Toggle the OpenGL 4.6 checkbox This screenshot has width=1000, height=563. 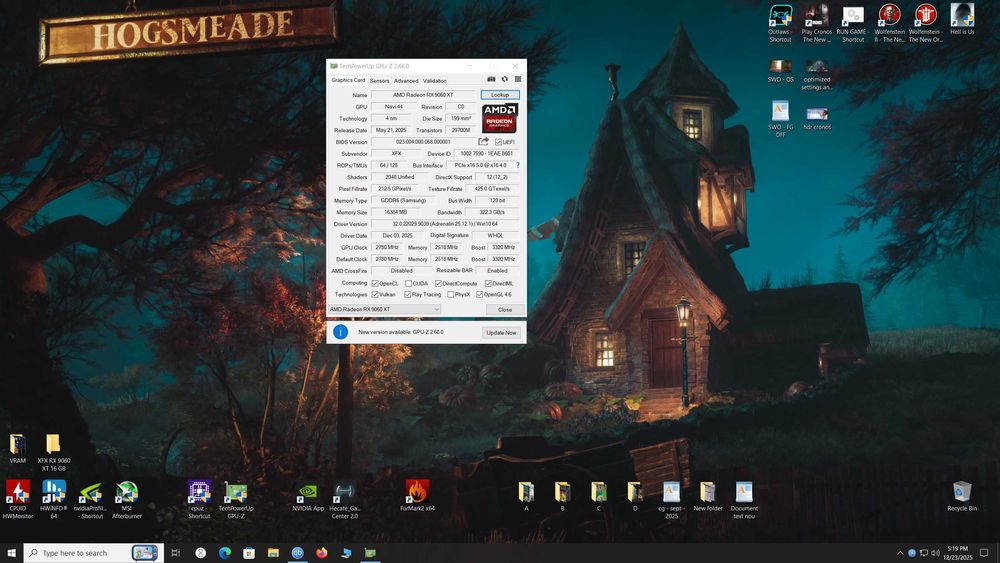coord(480,295)
